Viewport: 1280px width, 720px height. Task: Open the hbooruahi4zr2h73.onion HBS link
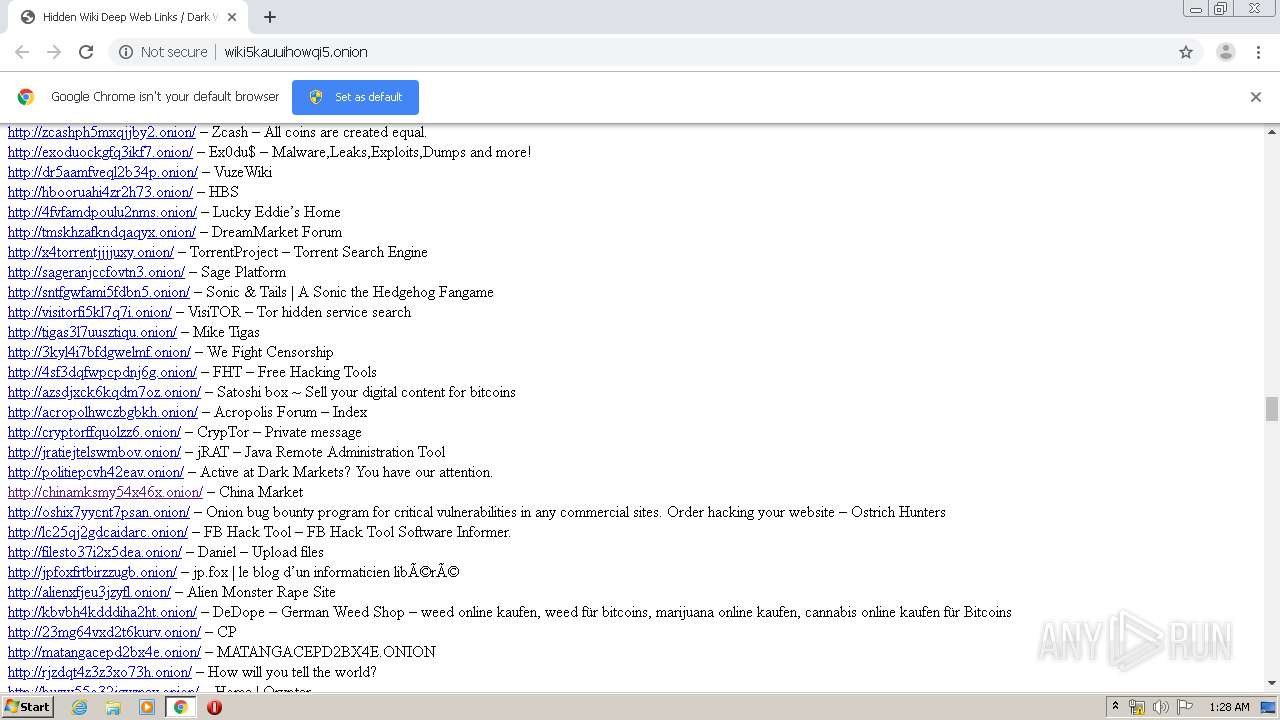[x=100, y=192]
